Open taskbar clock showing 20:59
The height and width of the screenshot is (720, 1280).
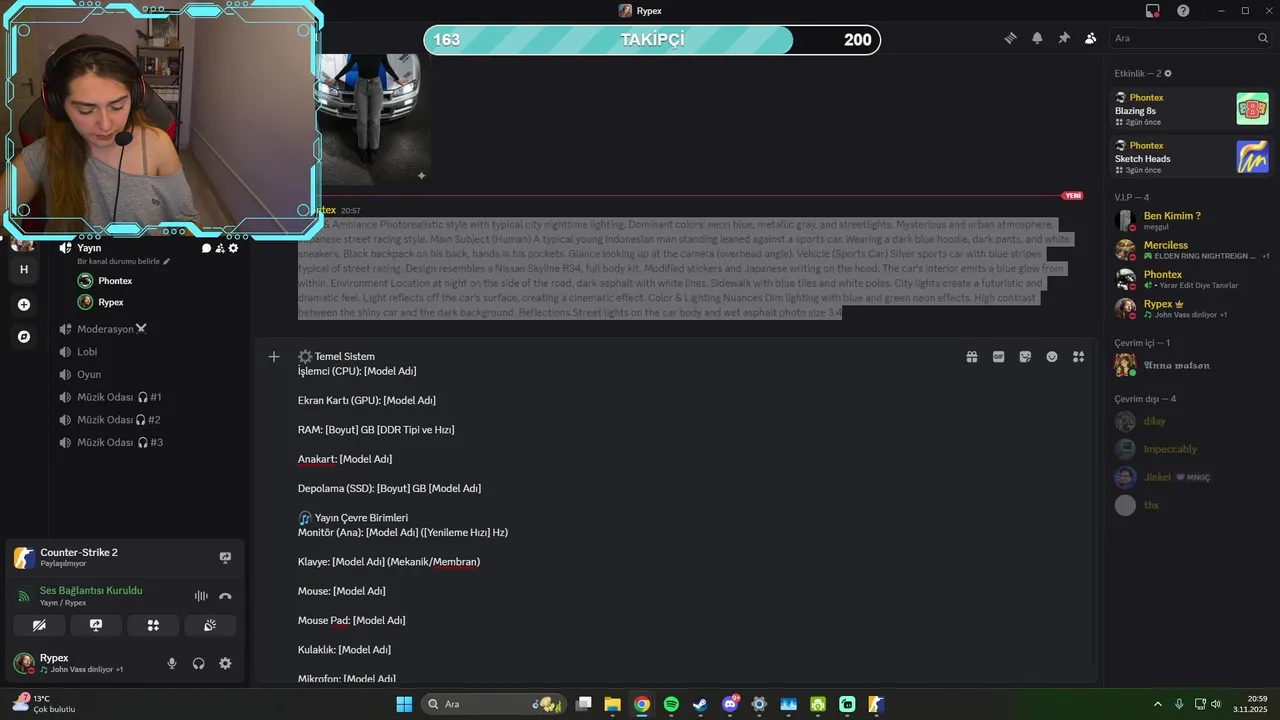(1249, 704)
